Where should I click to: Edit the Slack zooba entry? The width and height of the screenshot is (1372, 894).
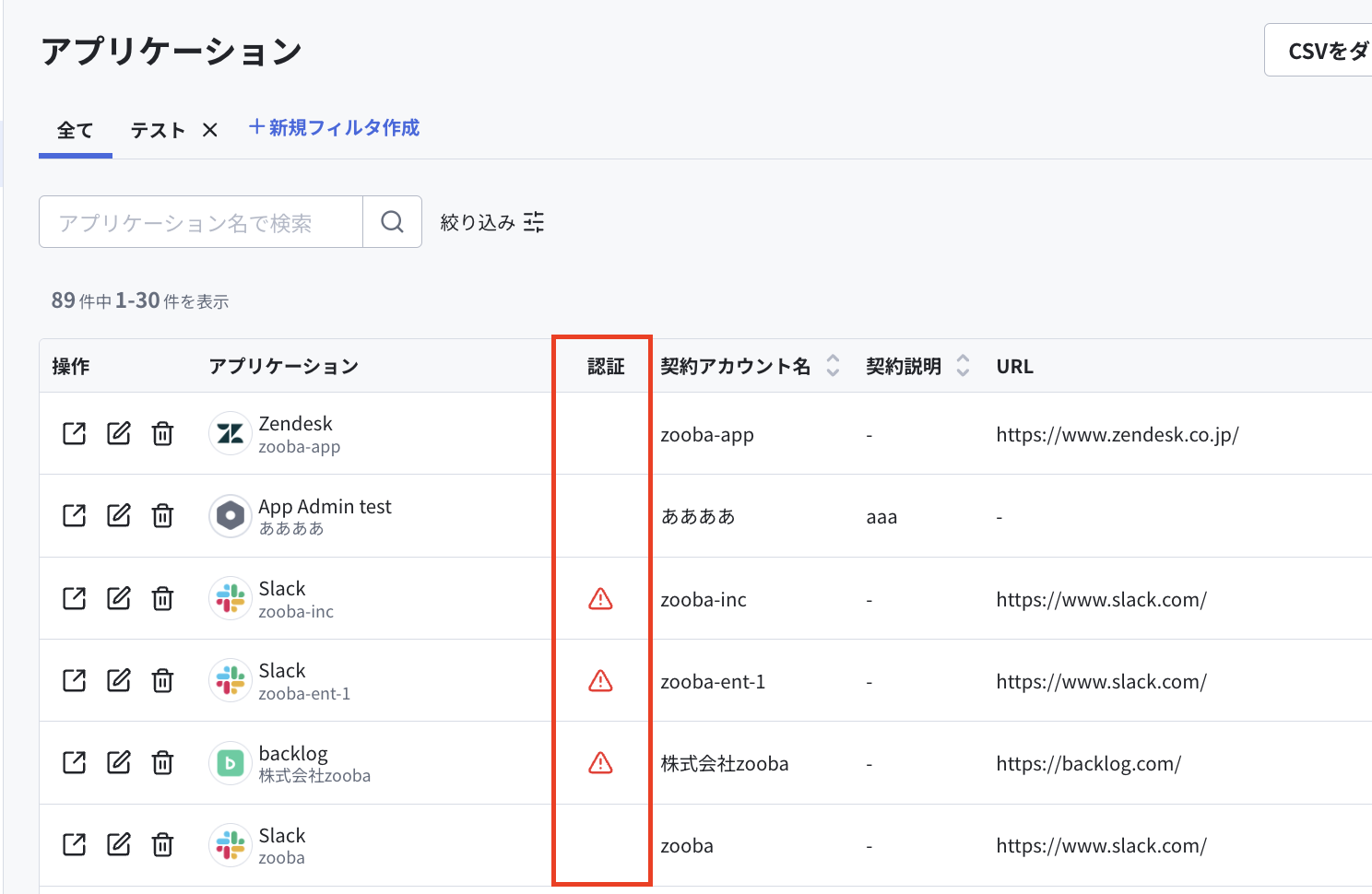click(x=119, y=844)
